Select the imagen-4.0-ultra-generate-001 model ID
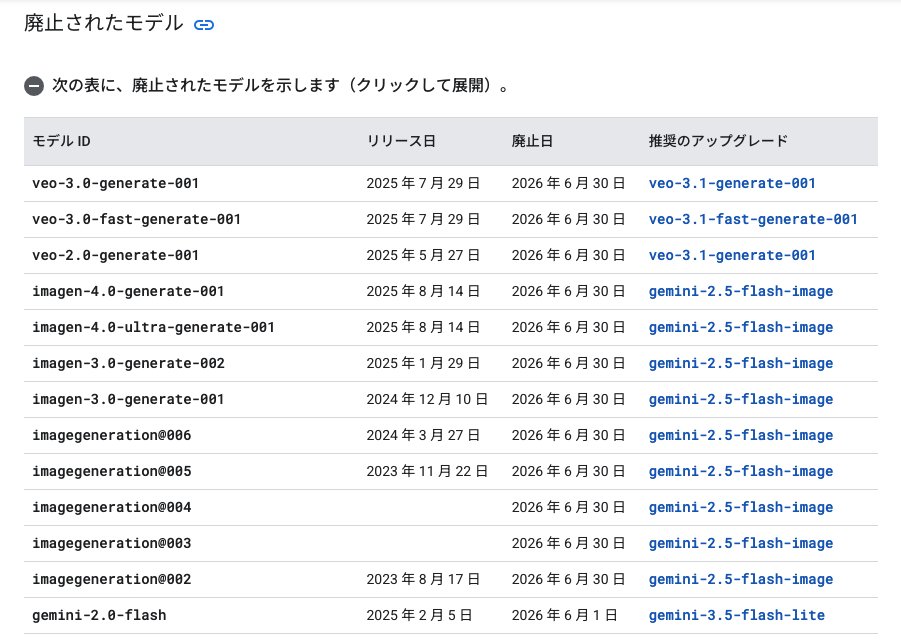 point(153,327)
